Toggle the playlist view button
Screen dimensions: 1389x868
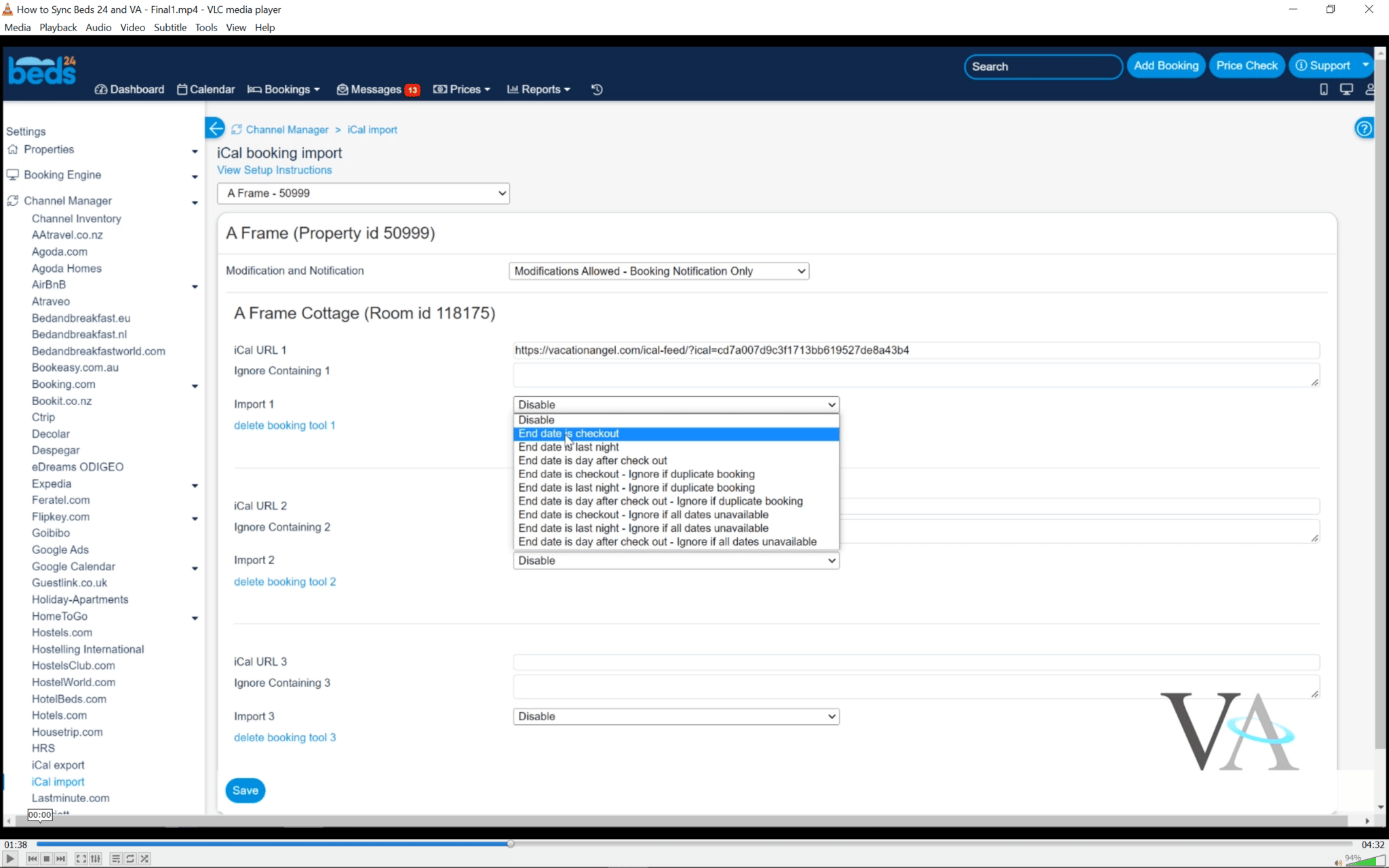point(116,859)
